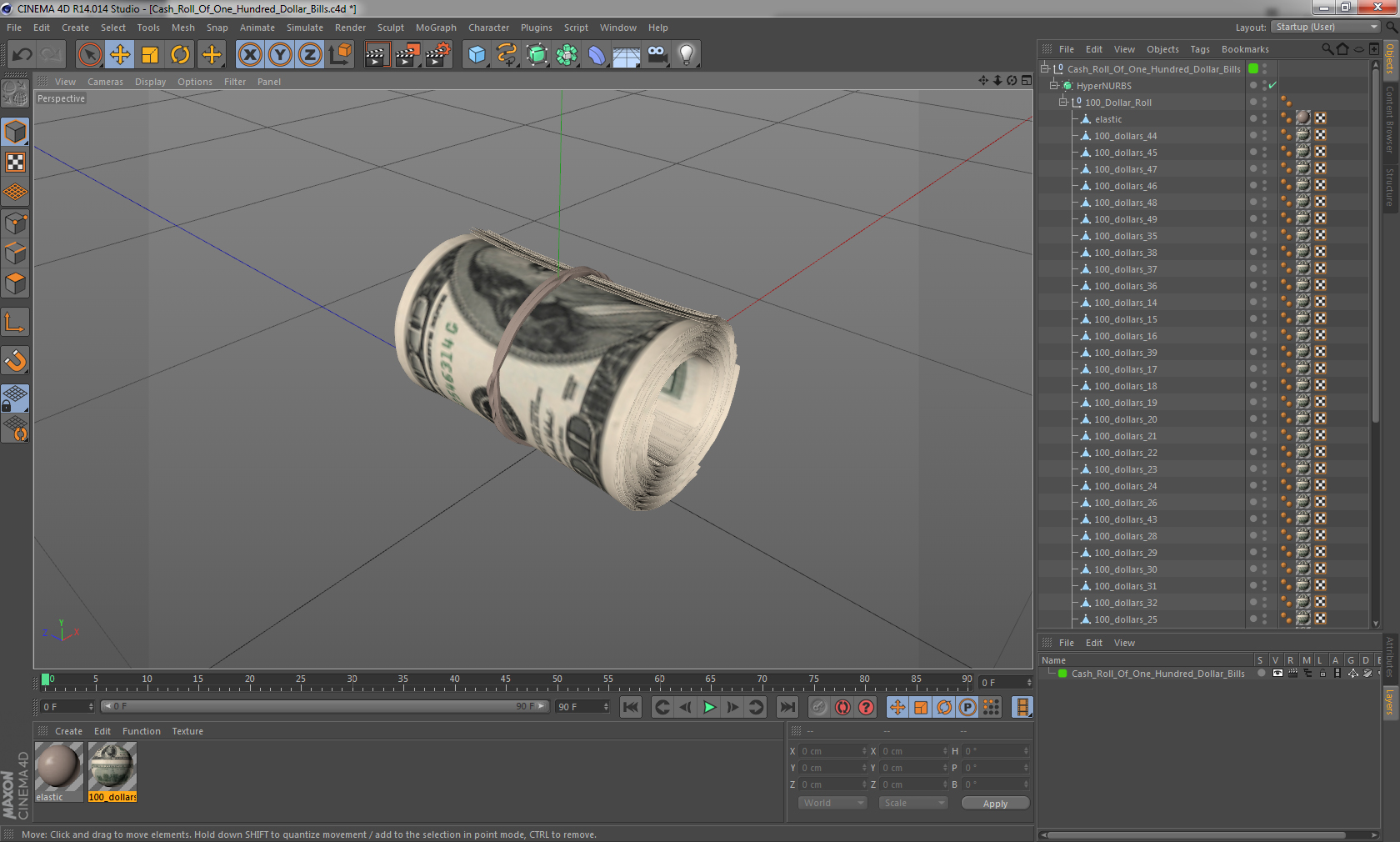1400x842 pixels.
Task: Record active objects keyframe
Action: (819, 707)
